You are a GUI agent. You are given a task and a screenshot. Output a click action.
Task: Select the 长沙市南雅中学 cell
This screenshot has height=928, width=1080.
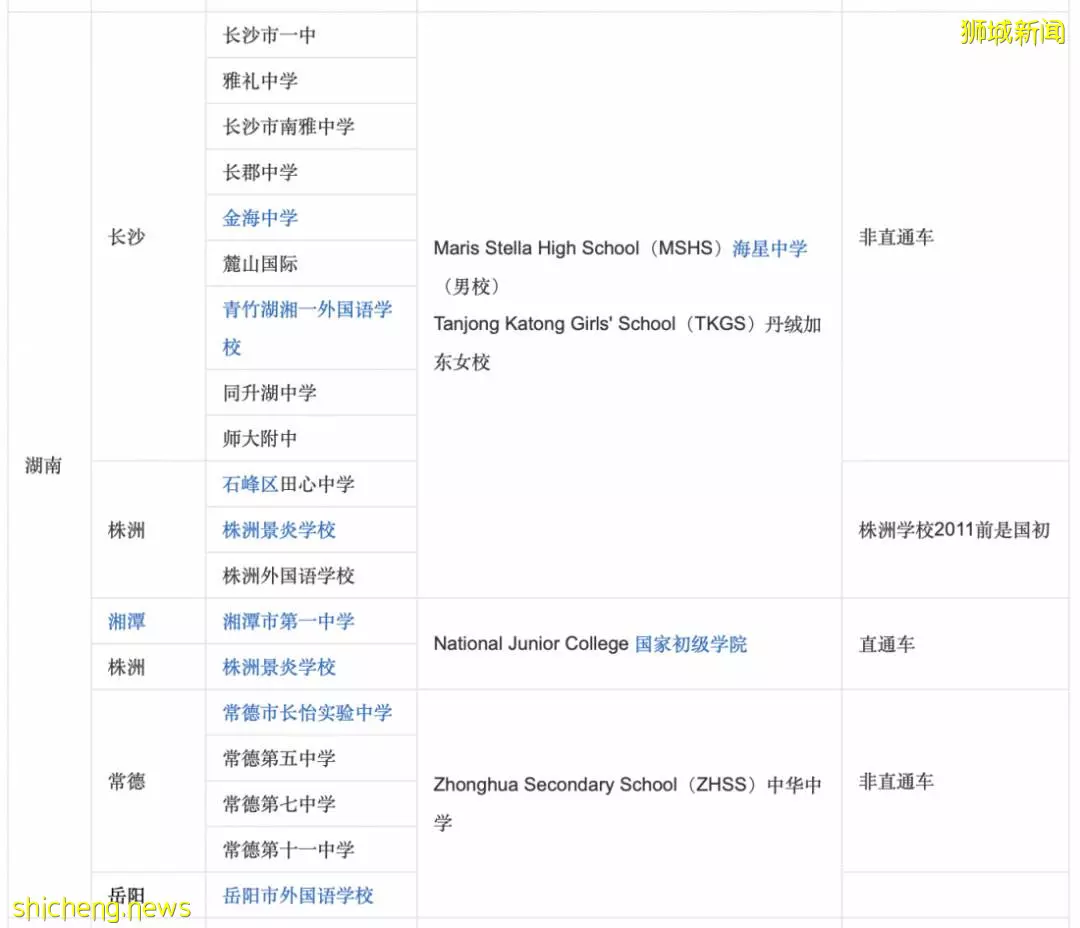[x=311, y=126]
